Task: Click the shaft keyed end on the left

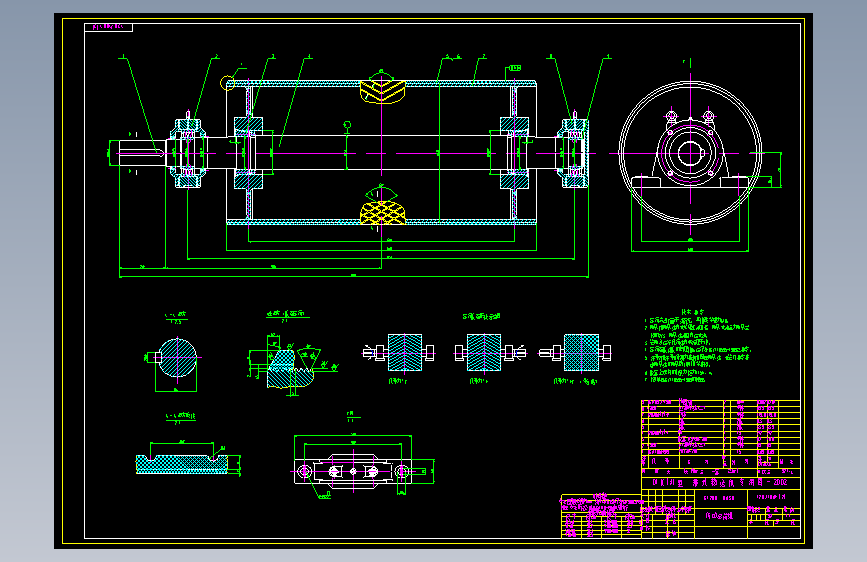Action: pyautogui.click(x=142, y=153)
